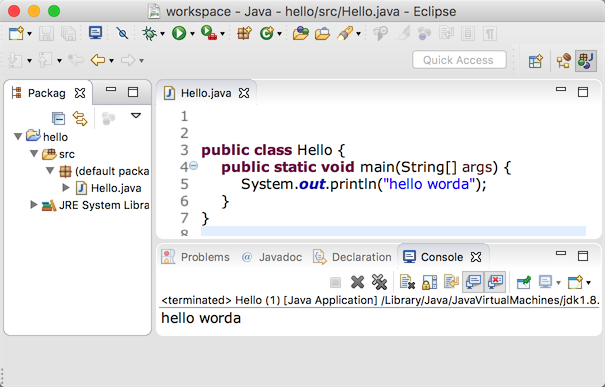
Task: Select the Package Explorer tab
Action: pos(48,93)
